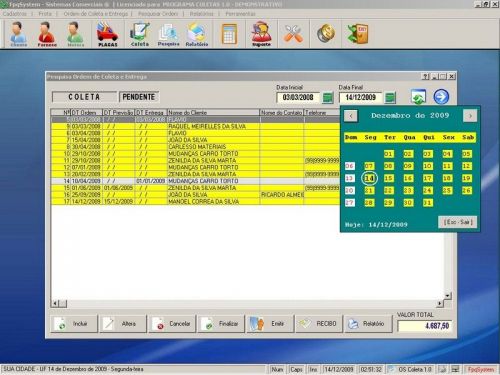
Task: Click the status bar time 02:51:32
Action: coord(371,369)
